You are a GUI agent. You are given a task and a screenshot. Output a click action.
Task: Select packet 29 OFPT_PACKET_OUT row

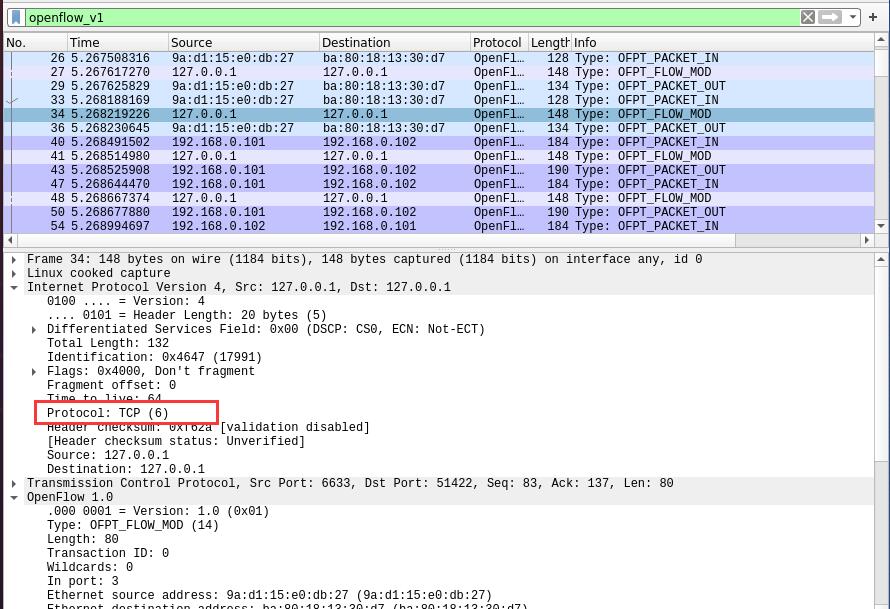click(x=438, y=86)
